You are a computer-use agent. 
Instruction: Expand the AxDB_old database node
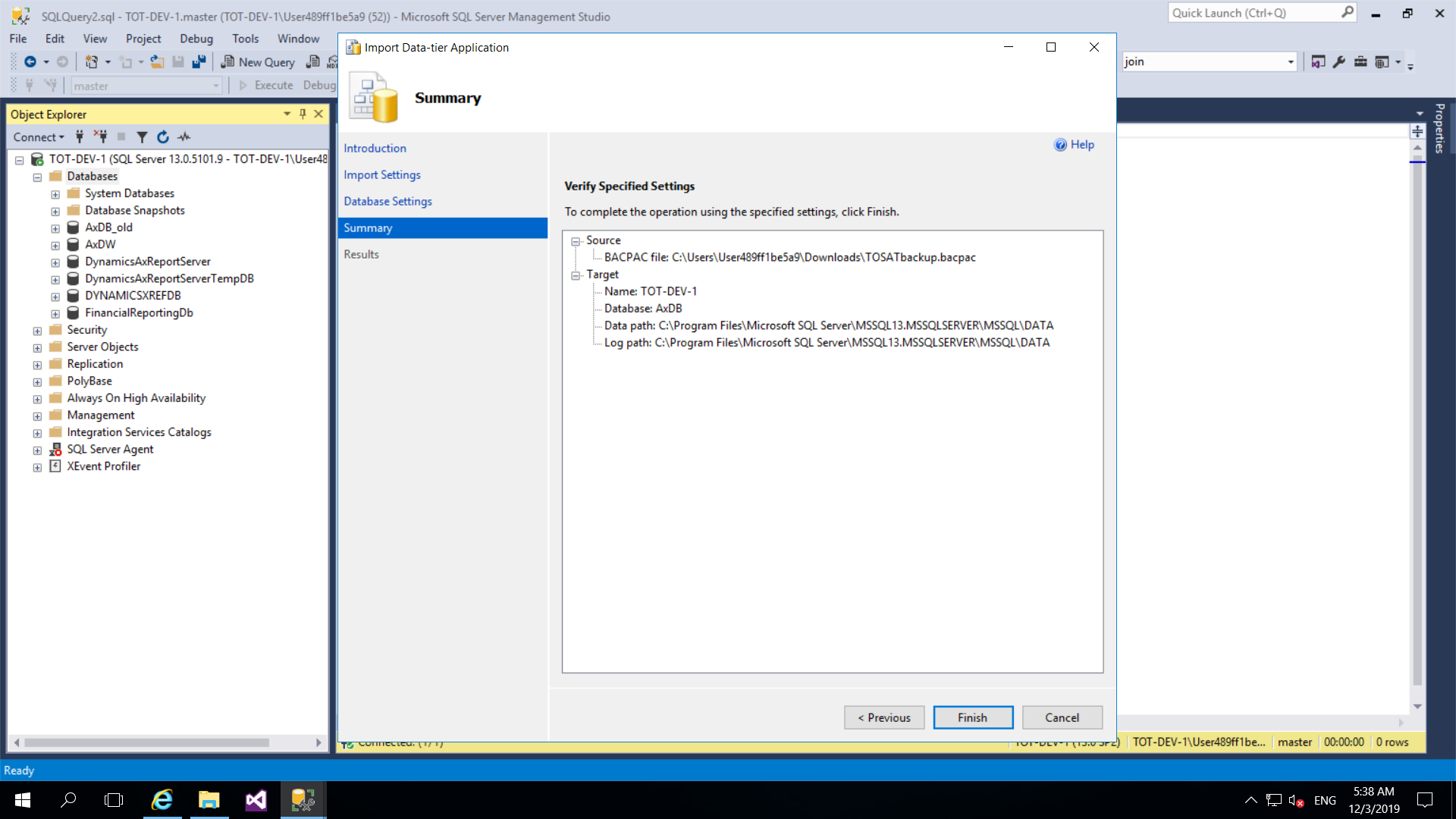click(x=55, y=228)
